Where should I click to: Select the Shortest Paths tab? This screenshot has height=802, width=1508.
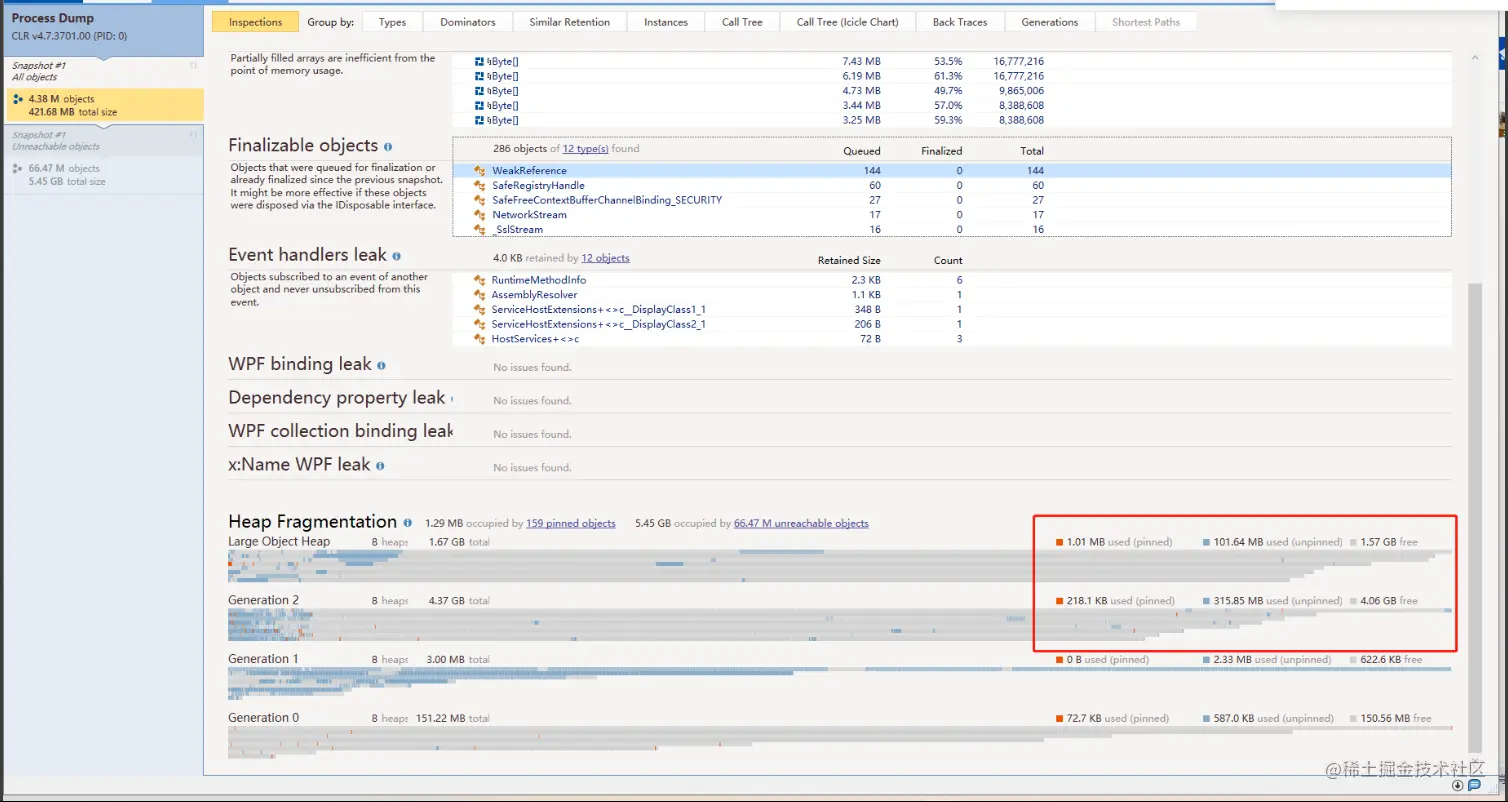[x=1146, y=22]
